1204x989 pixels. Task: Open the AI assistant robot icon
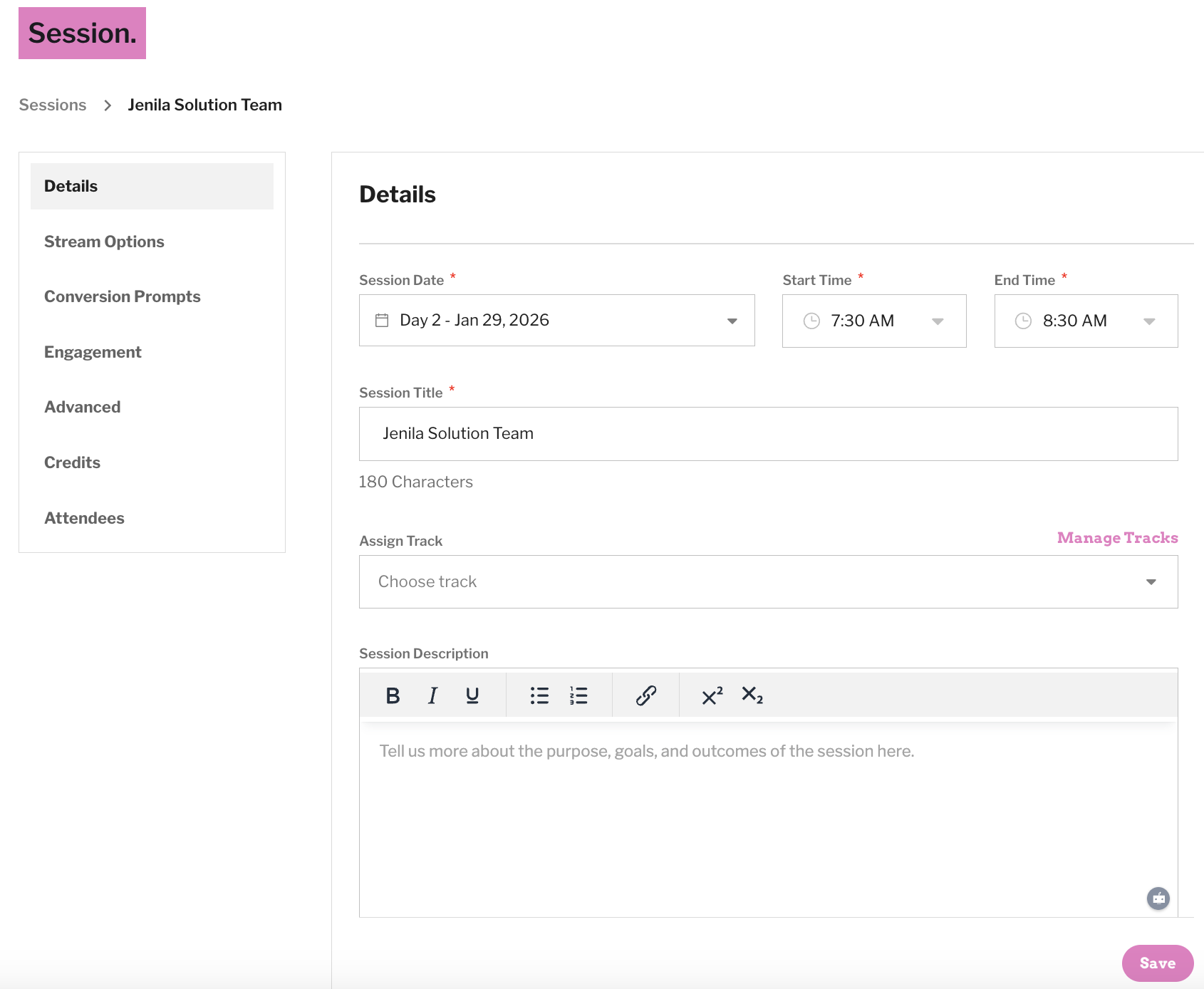point(1158,899)
